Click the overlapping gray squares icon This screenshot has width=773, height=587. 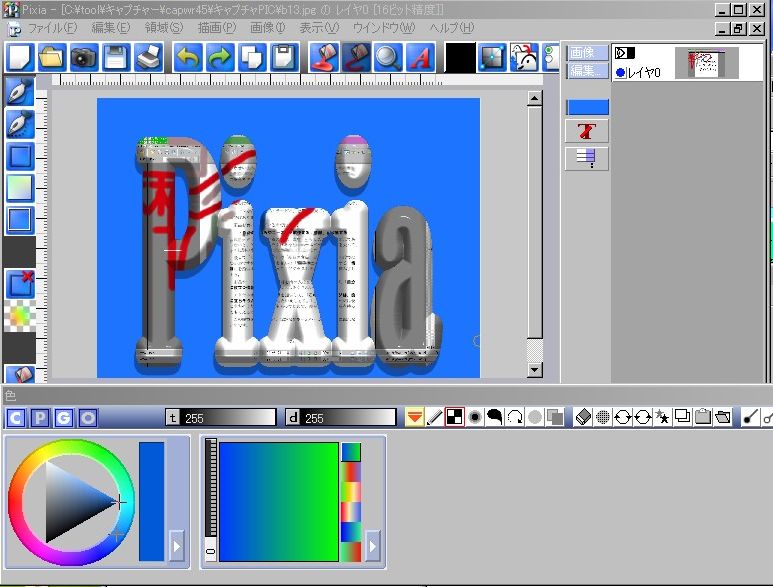click(x=555, y=417)
